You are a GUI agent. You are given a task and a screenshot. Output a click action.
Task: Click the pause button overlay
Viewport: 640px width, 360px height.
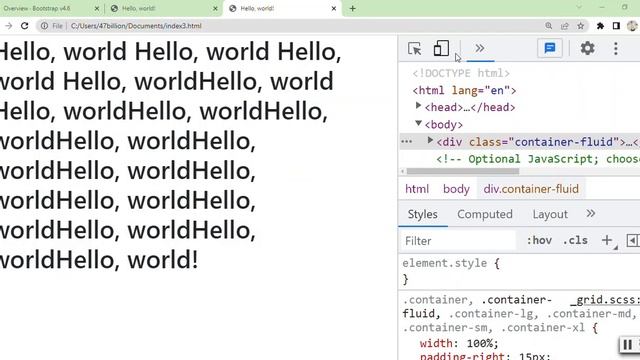click(x=627, y=344)
